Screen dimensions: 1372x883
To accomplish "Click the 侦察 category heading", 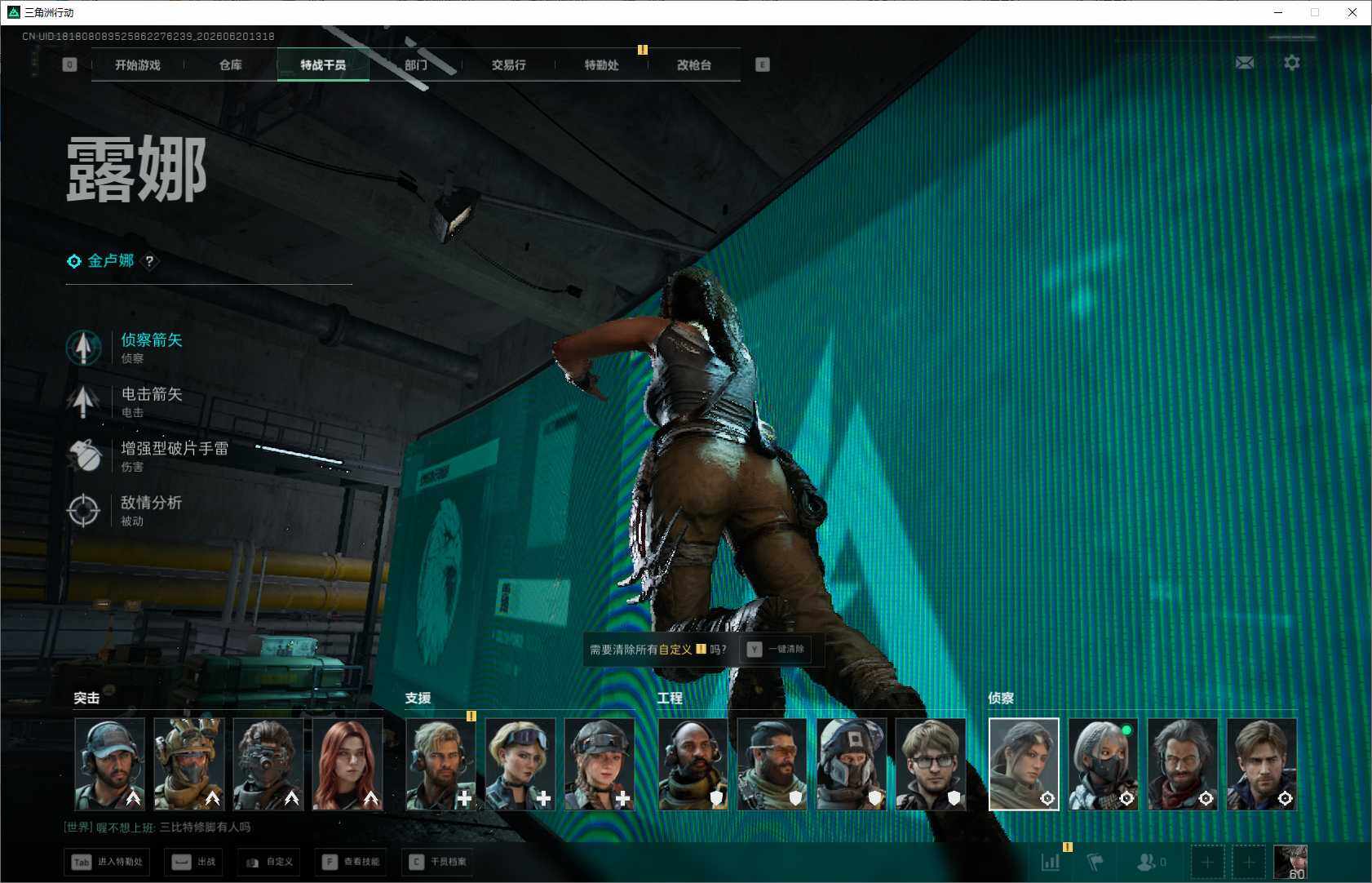I will (x=1001, y=699).
